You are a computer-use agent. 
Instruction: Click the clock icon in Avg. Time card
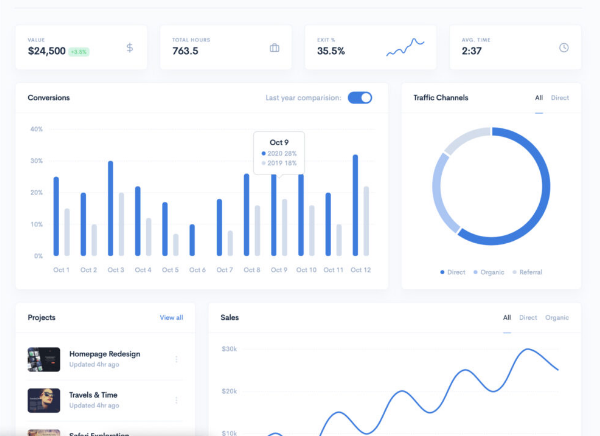(x=564, y=47)
